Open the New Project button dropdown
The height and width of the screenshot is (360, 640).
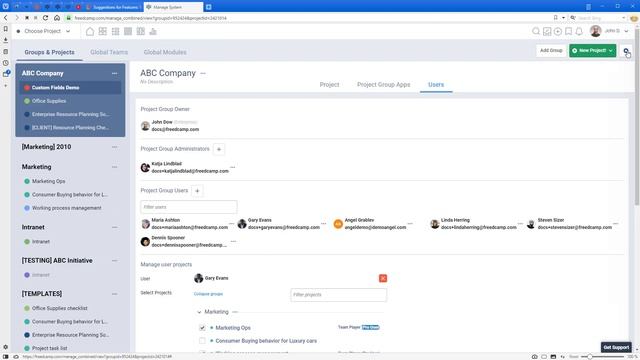pos(611,51)
